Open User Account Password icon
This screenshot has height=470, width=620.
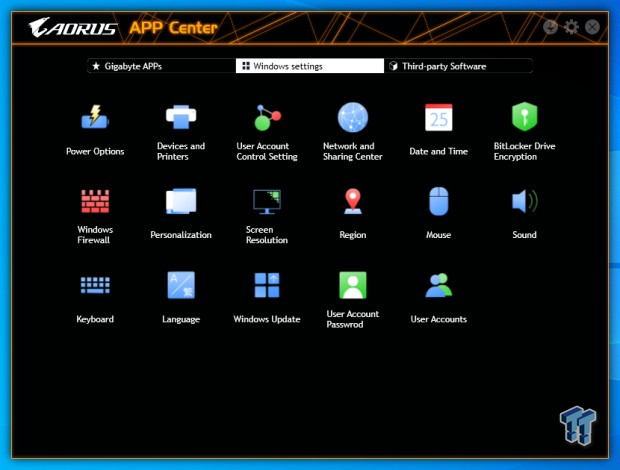[353, 285]
